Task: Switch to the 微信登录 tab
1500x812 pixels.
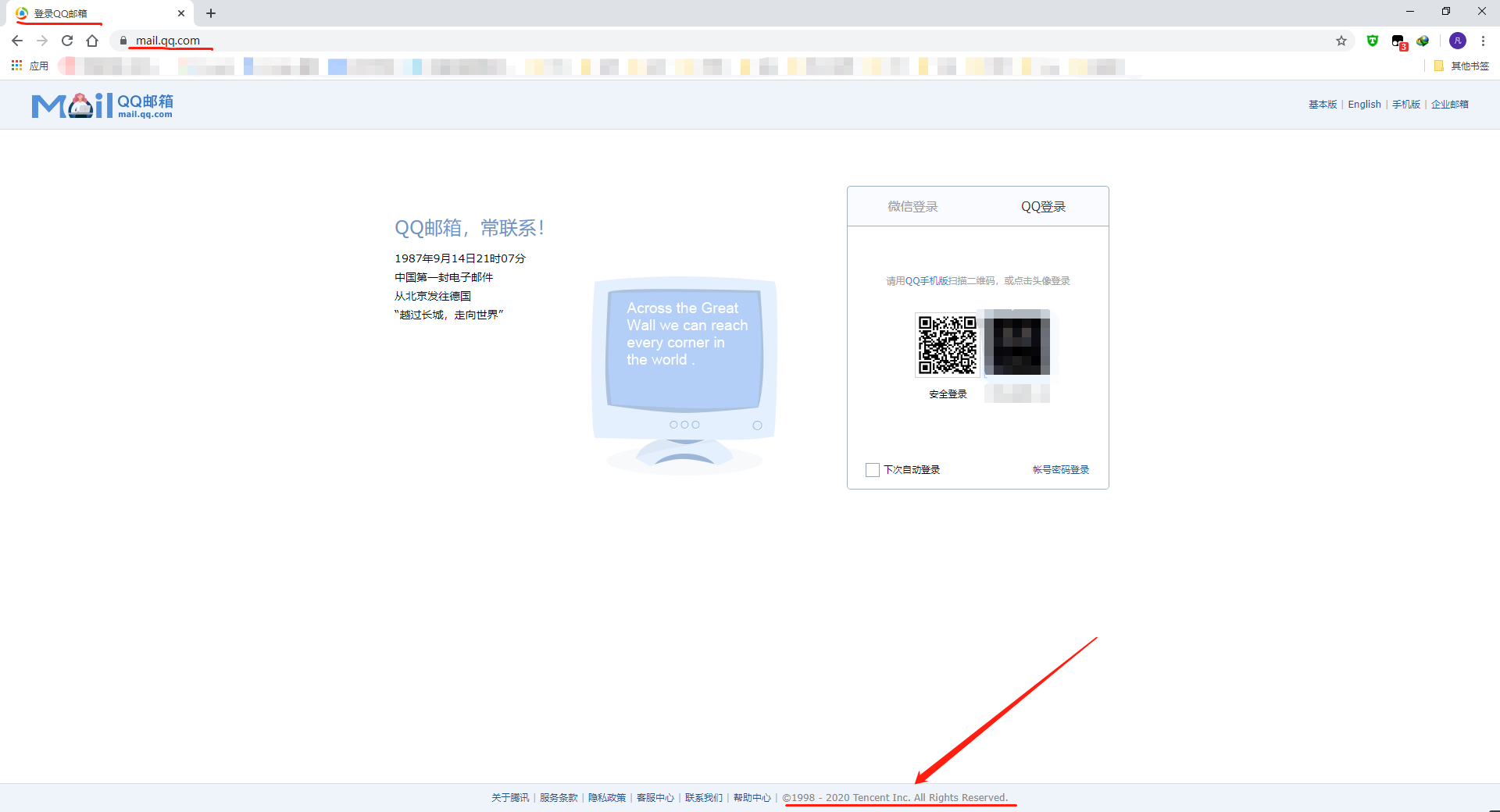Action: (x=912, y=206)
